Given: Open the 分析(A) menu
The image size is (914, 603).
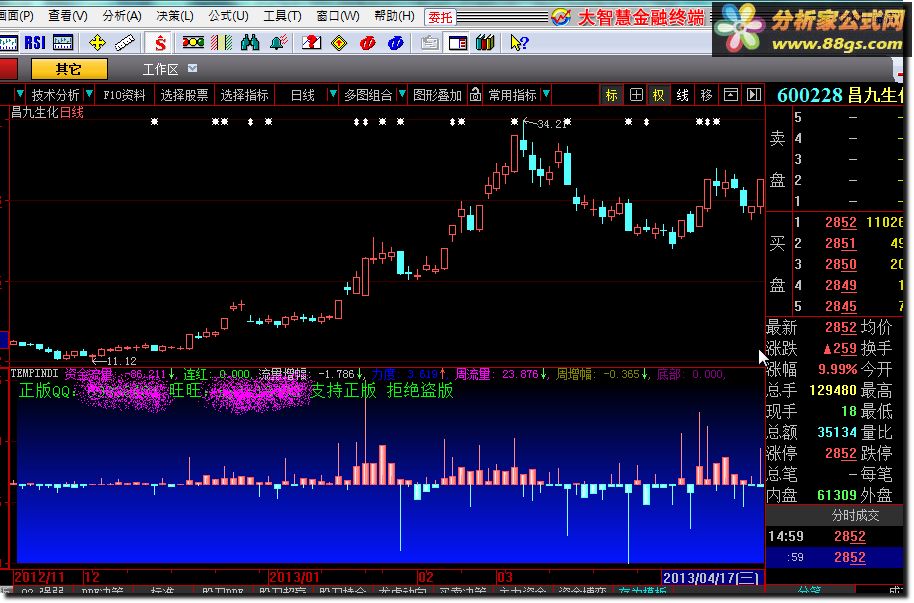Looking at the screenshot, I should 122,16.
